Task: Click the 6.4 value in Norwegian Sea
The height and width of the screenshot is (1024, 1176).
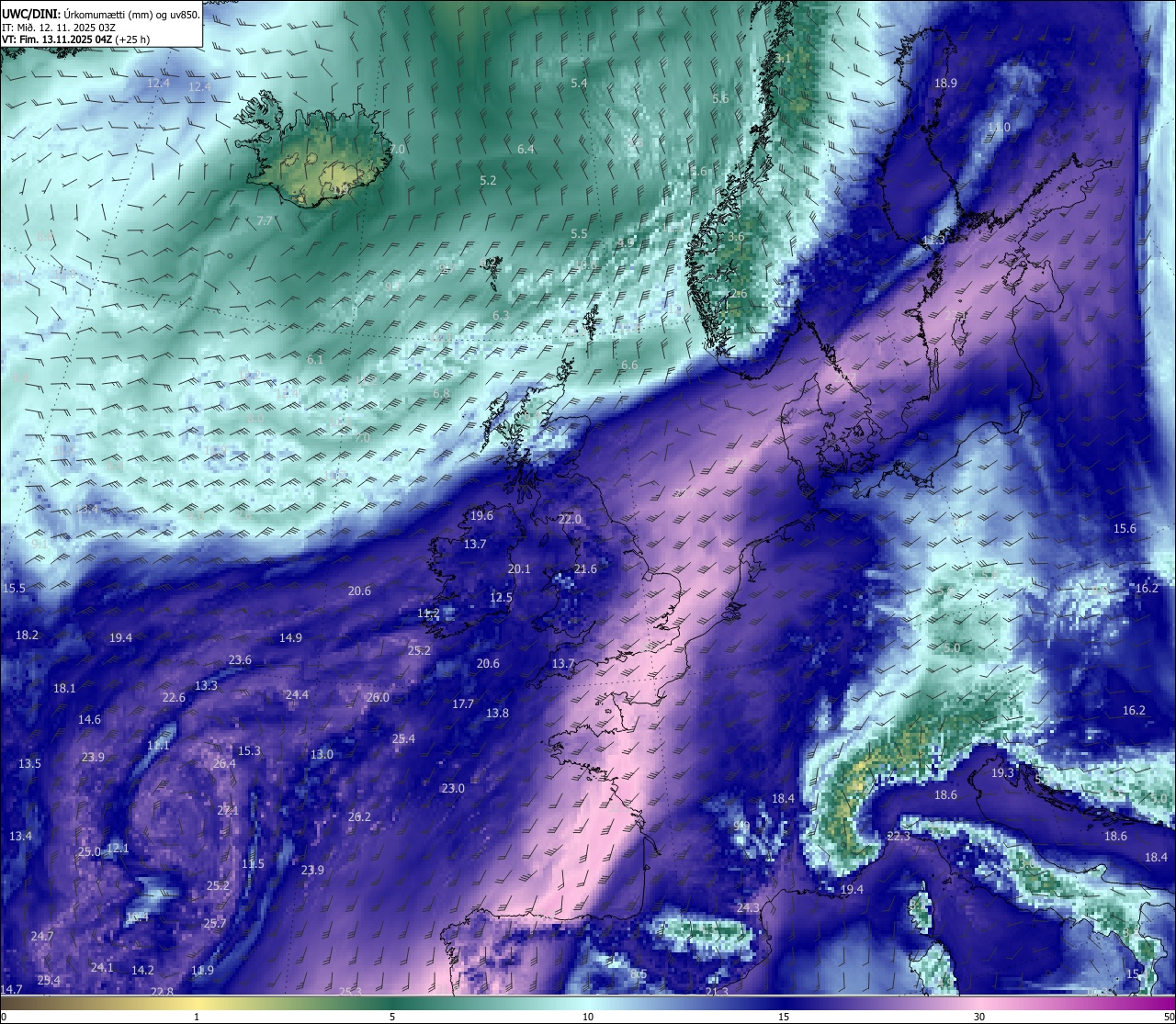Action: coord(526,149)
